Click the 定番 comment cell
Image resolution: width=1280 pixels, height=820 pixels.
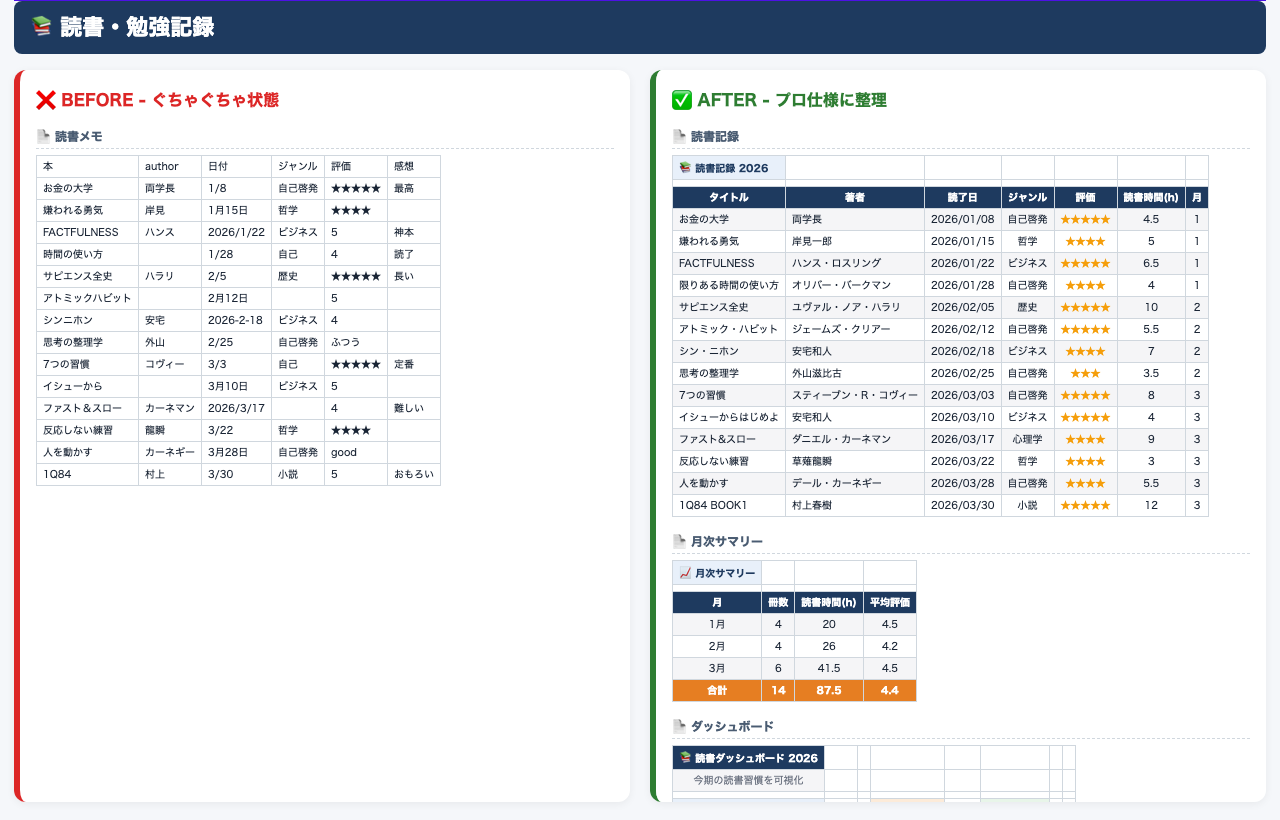click(x=414, y=364)
